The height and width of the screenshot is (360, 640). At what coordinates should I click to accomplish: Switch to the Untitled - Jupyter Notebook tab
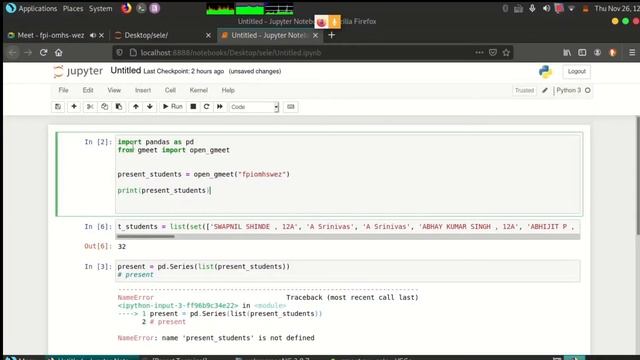pyautogui.click(x=269, y=36)
